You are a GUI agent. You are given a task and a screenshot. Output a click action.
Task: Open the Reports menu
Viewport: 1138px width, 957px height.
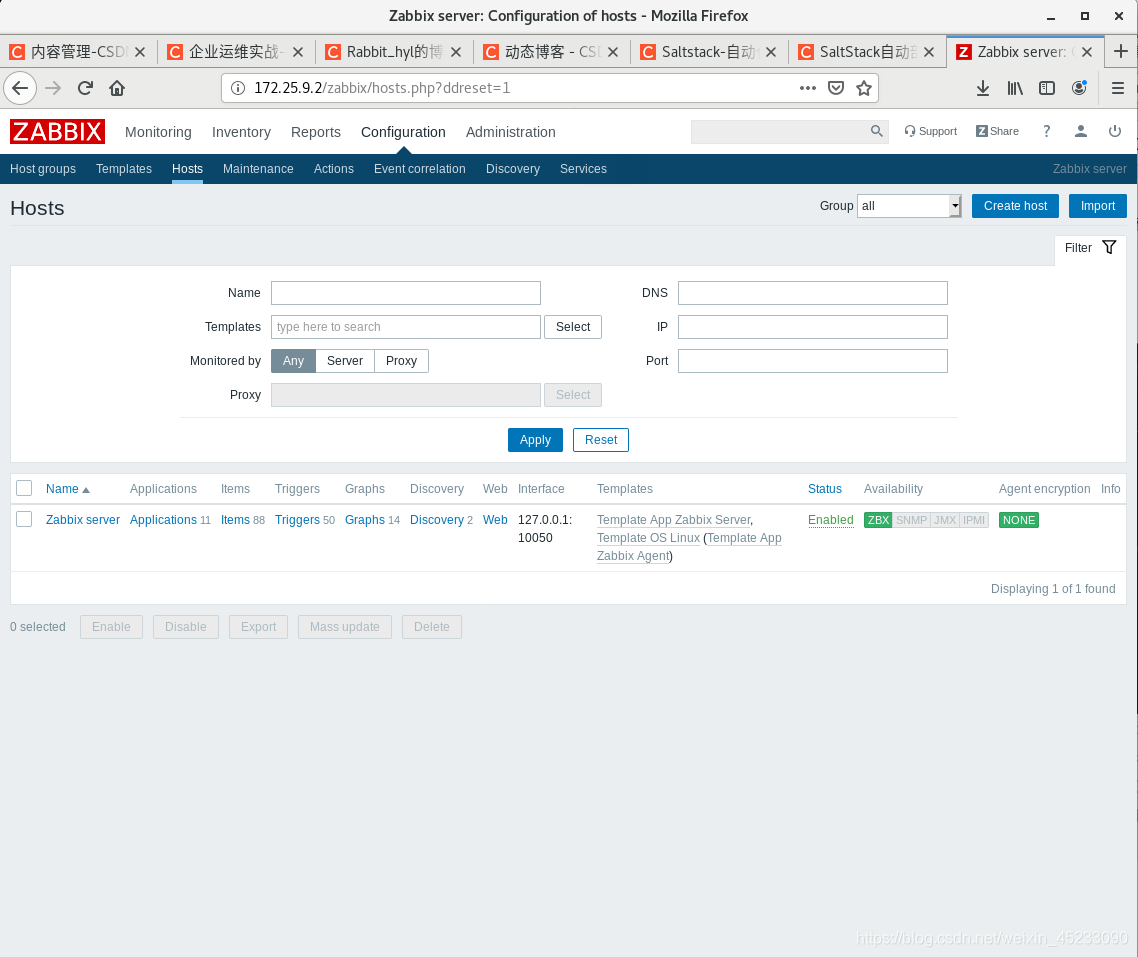[316, 132]
